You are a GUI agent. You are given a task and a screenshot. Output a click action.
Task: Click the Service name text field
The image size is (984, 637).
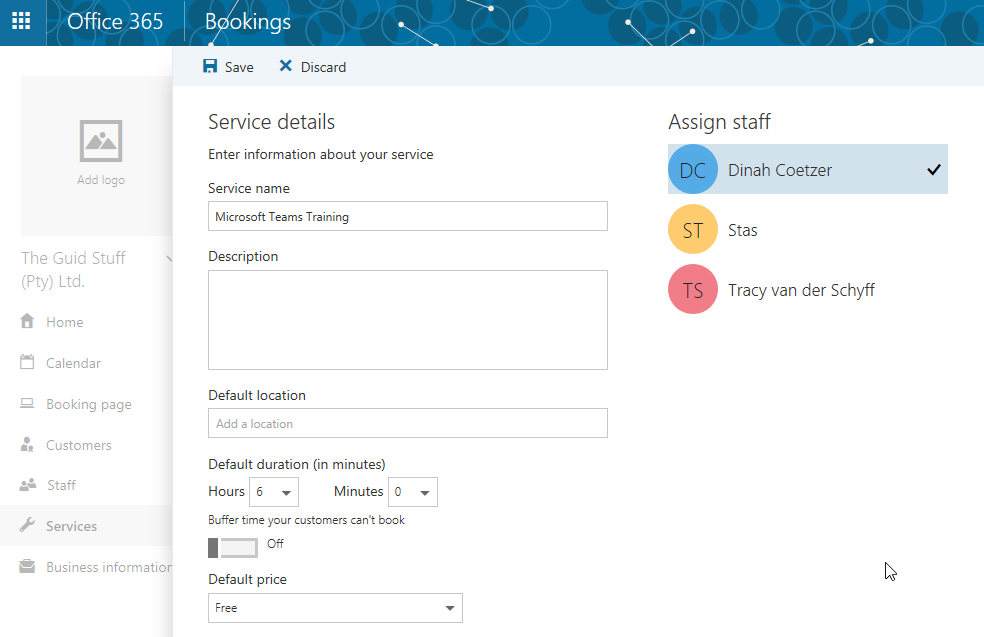(407, 216)
